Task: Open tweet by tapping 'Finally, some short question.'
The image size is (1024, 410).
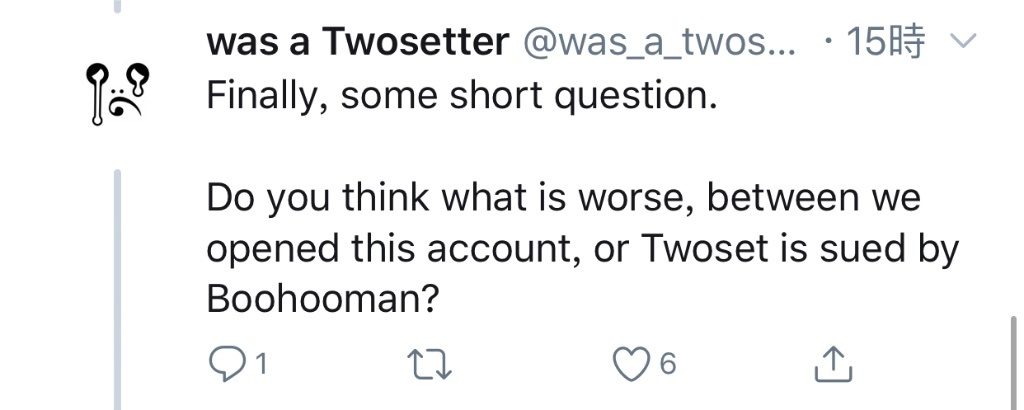Action: (x=461, y=96)
